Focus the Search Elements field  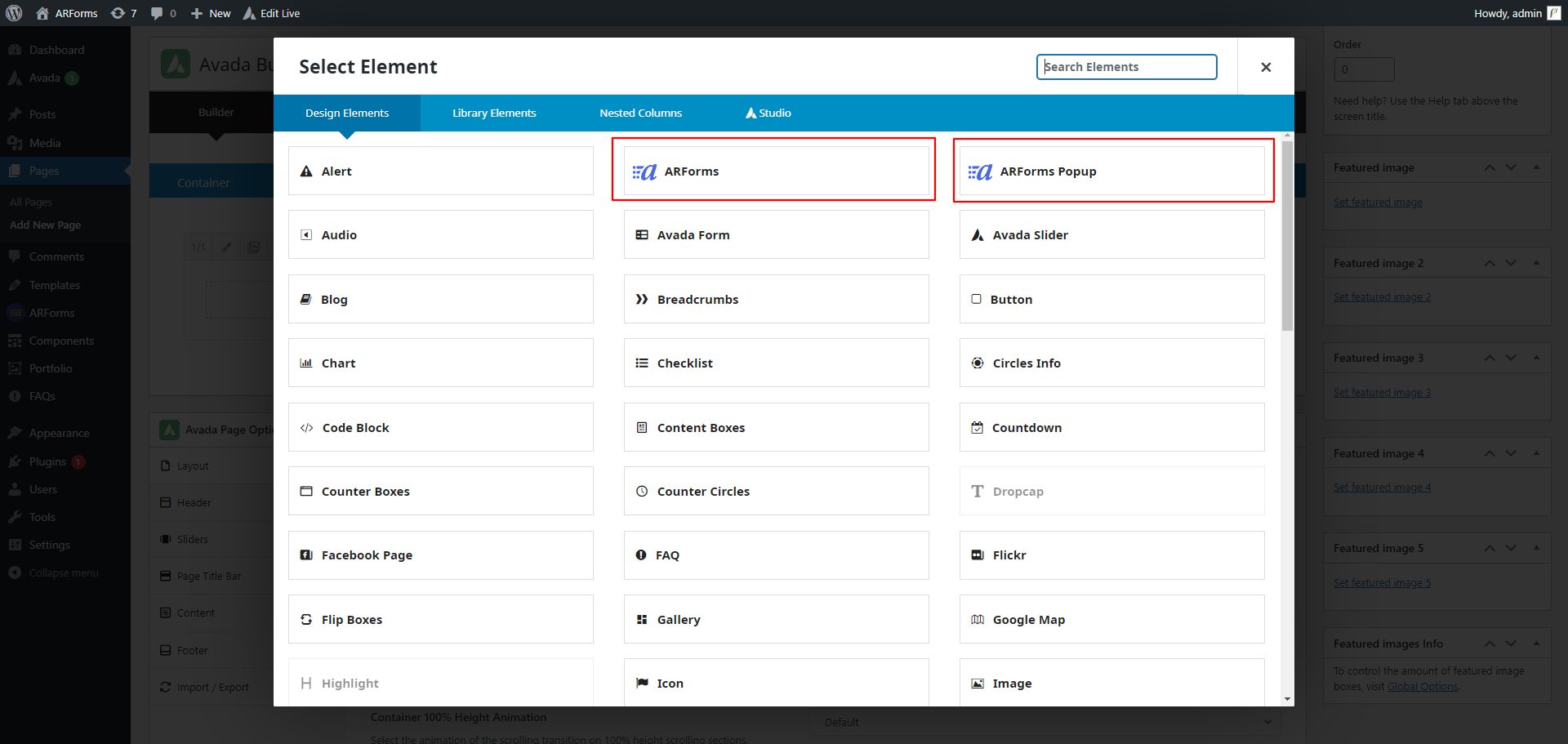(1126, 67)
